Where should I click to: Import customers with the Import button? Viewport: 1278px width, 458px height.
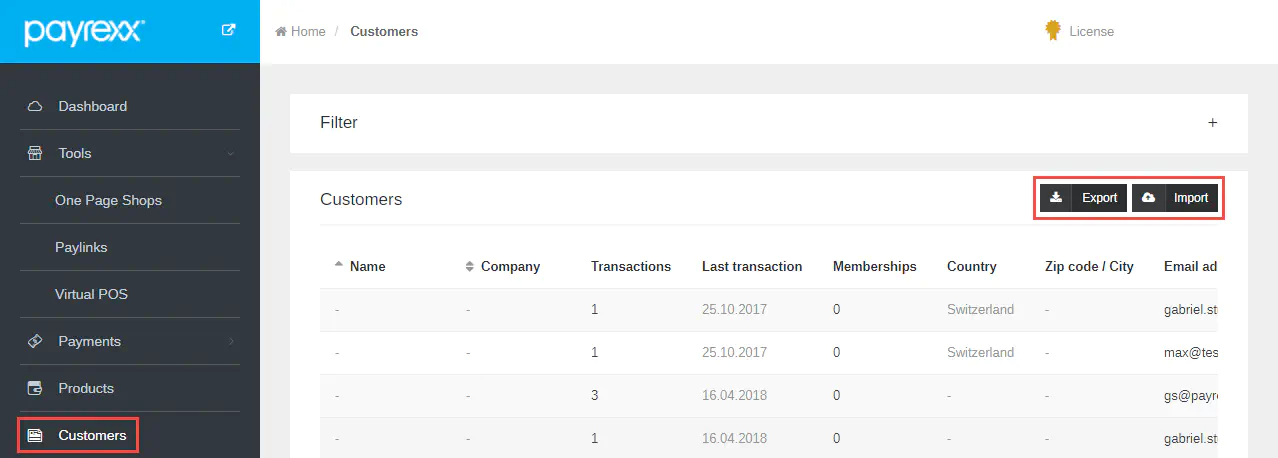pos(1176,198)
